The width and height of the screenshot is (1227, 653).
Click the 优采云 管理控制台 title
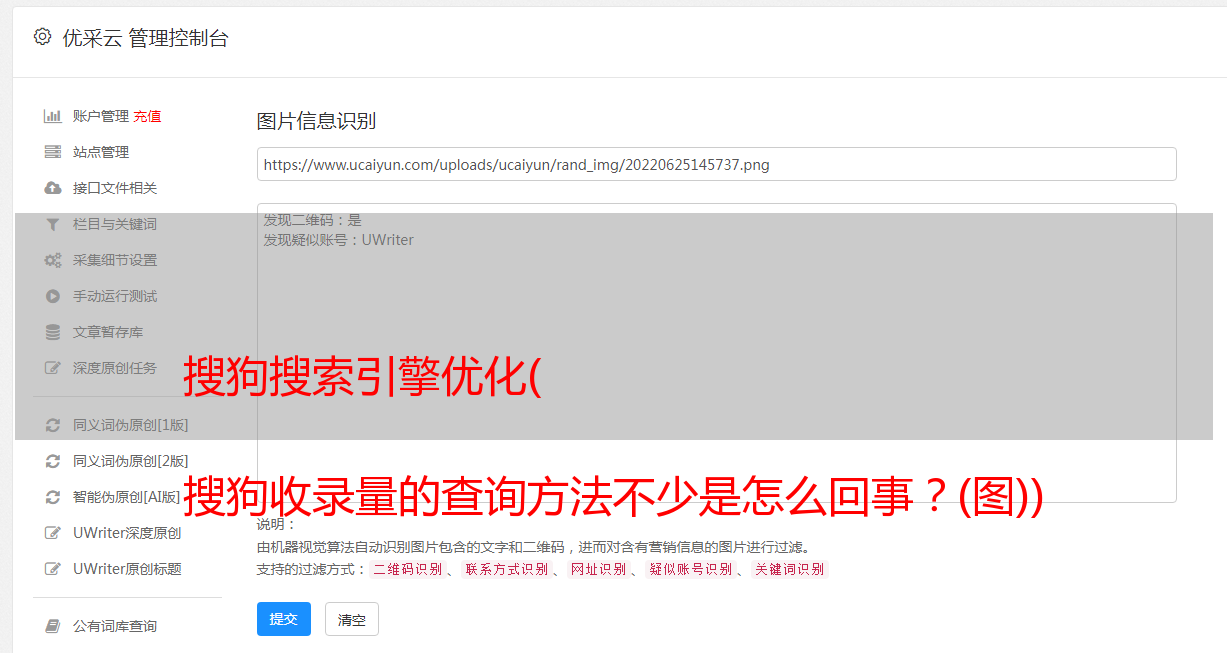(145, 38)
